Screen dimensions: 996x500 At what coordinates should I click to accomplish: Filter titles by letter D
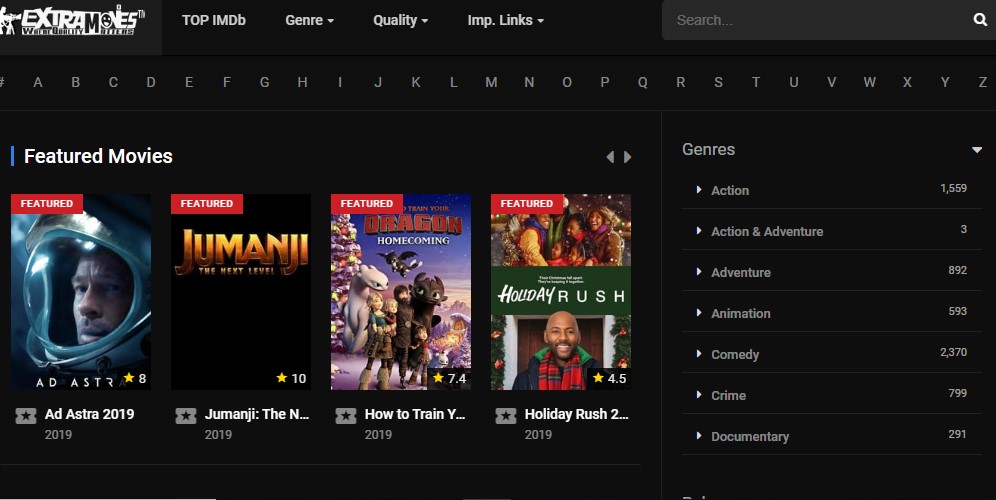click(151, 82)
